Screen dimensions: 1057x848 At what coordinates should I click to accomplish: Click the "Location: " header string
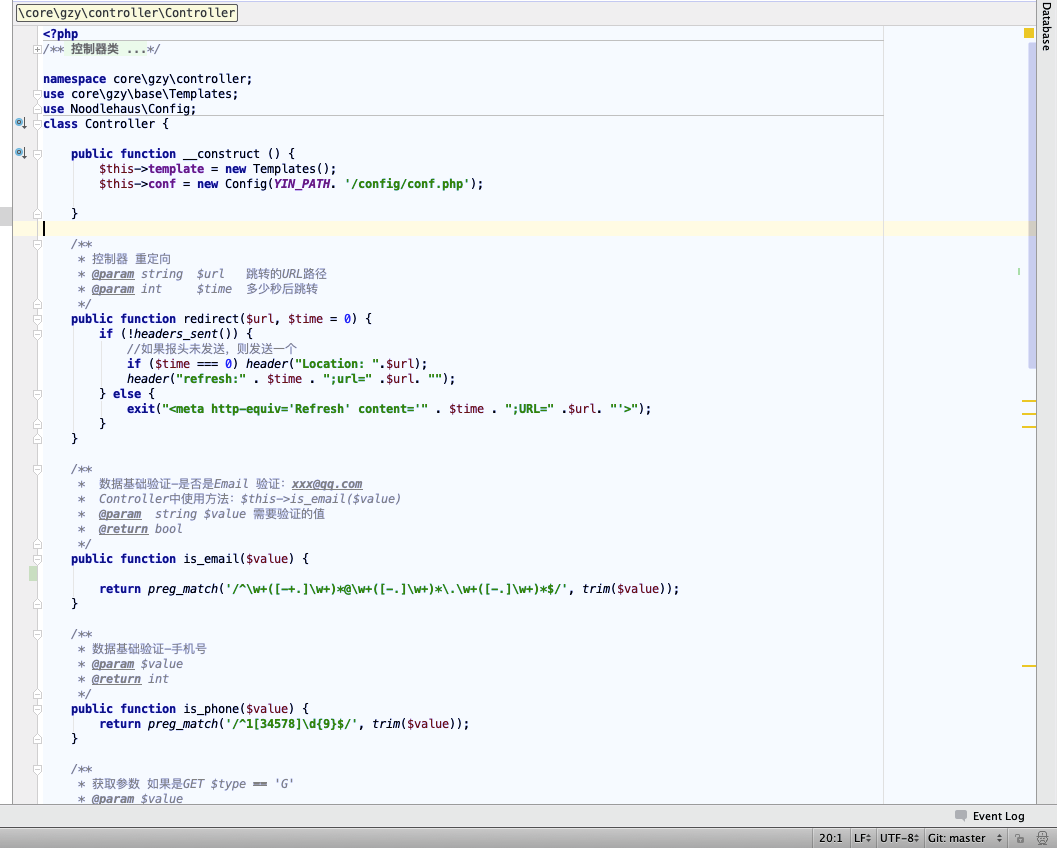pos(337,363)
